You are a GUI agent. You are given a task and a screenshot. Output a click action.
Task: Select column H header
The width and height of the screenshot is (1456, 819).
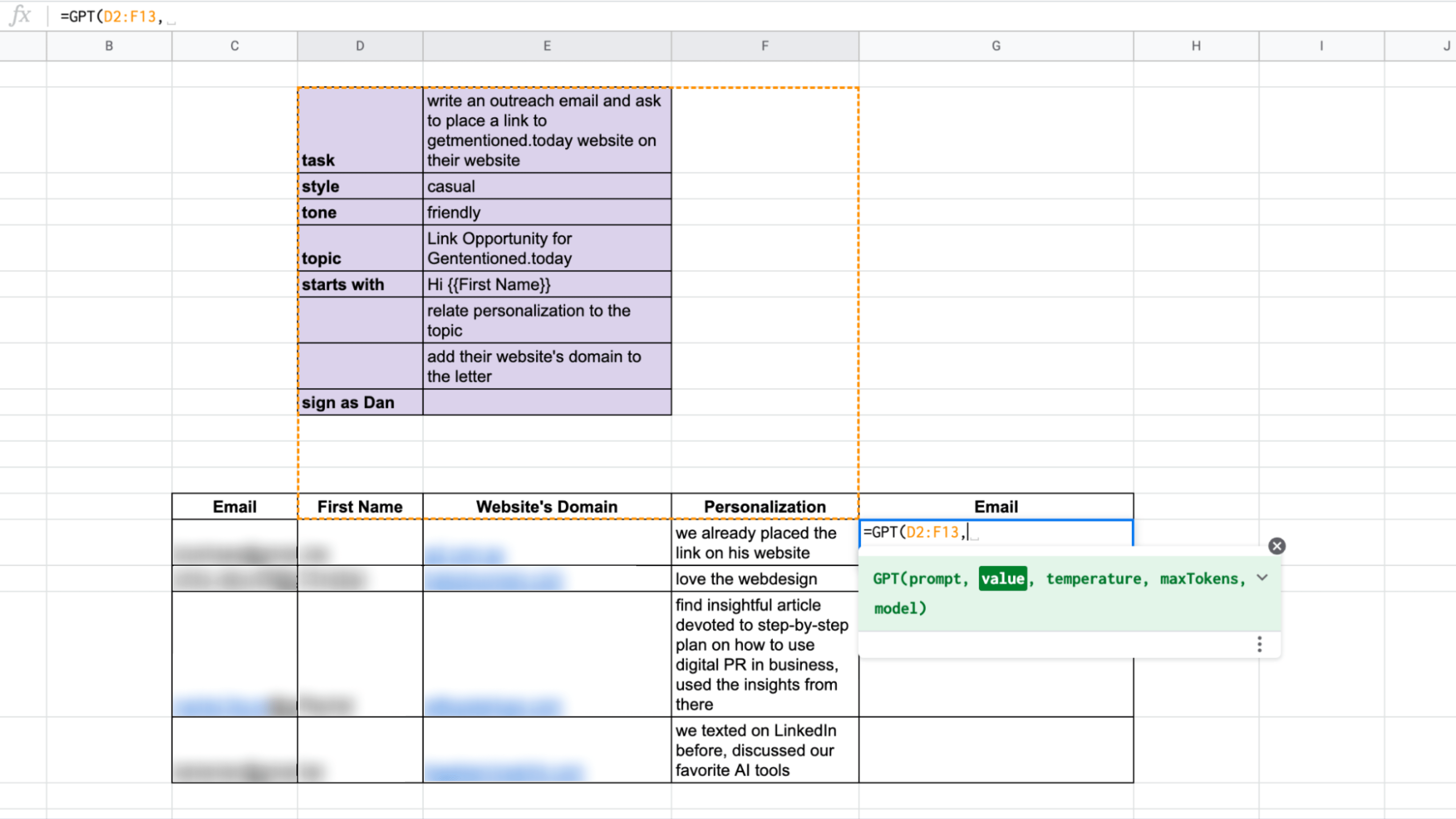pos(1196,46)
